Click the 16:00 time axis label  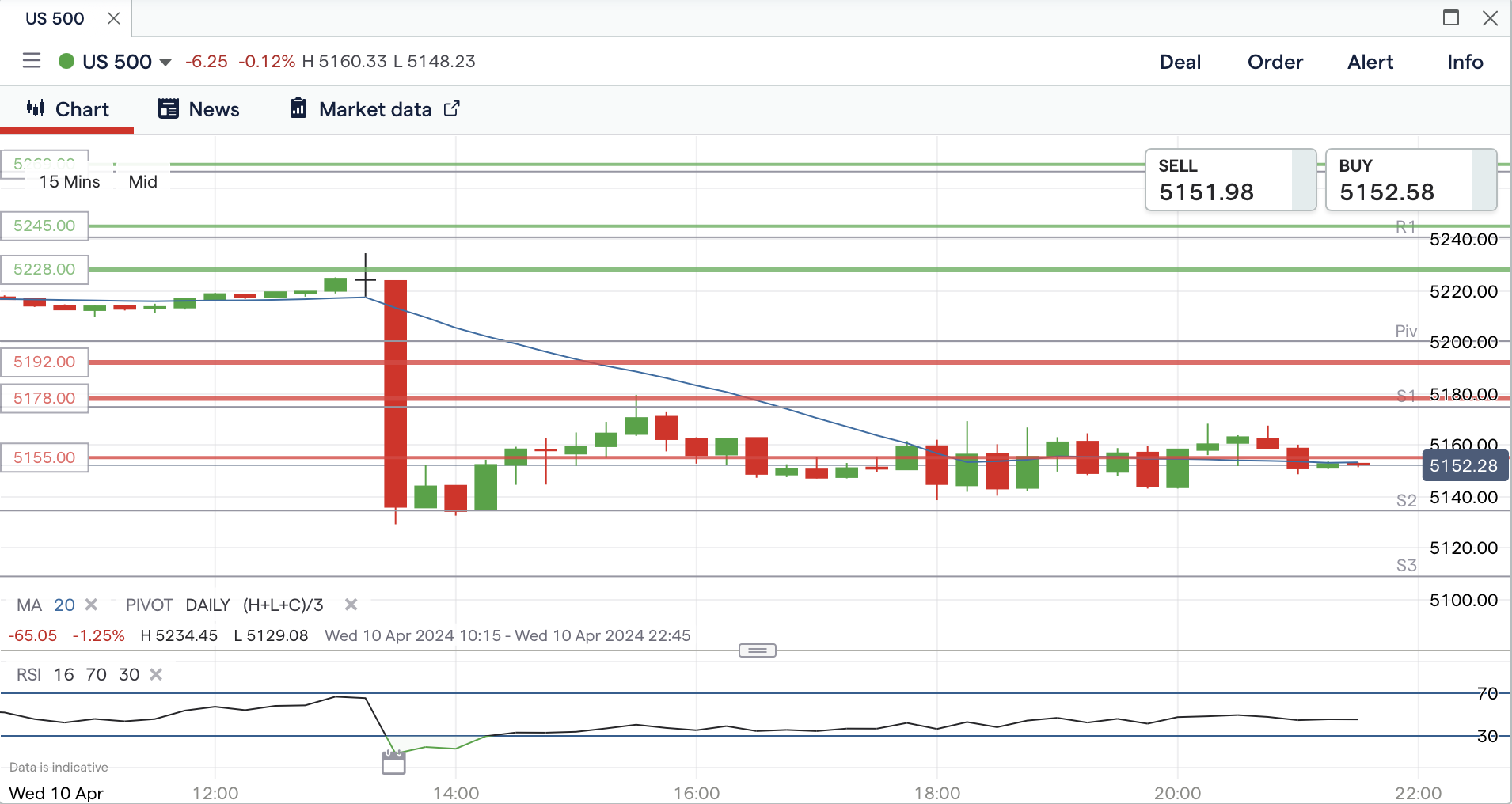[697, 793]
